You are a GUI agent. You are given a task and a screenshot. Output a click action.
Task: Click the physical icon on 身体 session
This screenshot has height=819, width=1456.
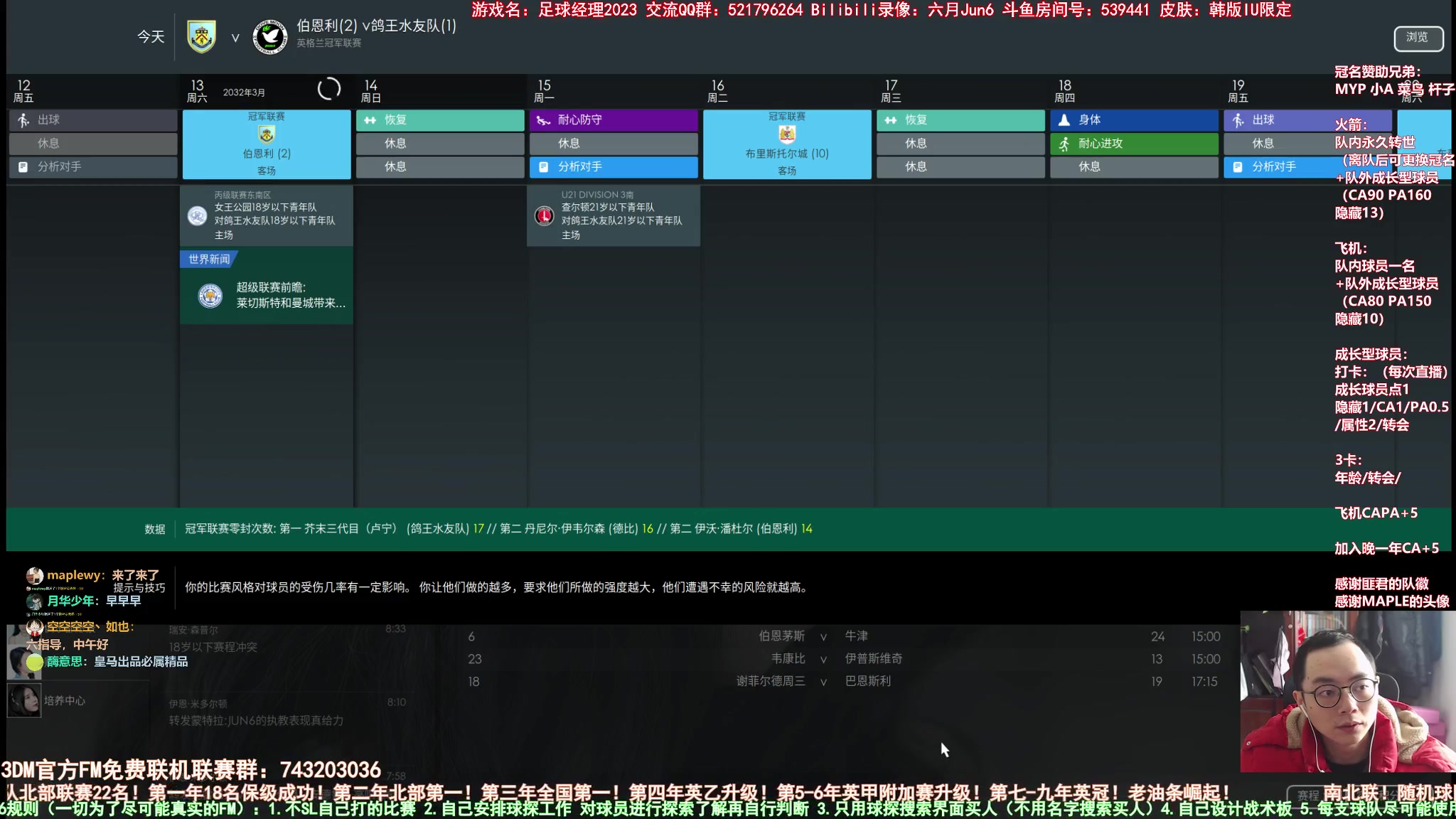coord(1064,120)
